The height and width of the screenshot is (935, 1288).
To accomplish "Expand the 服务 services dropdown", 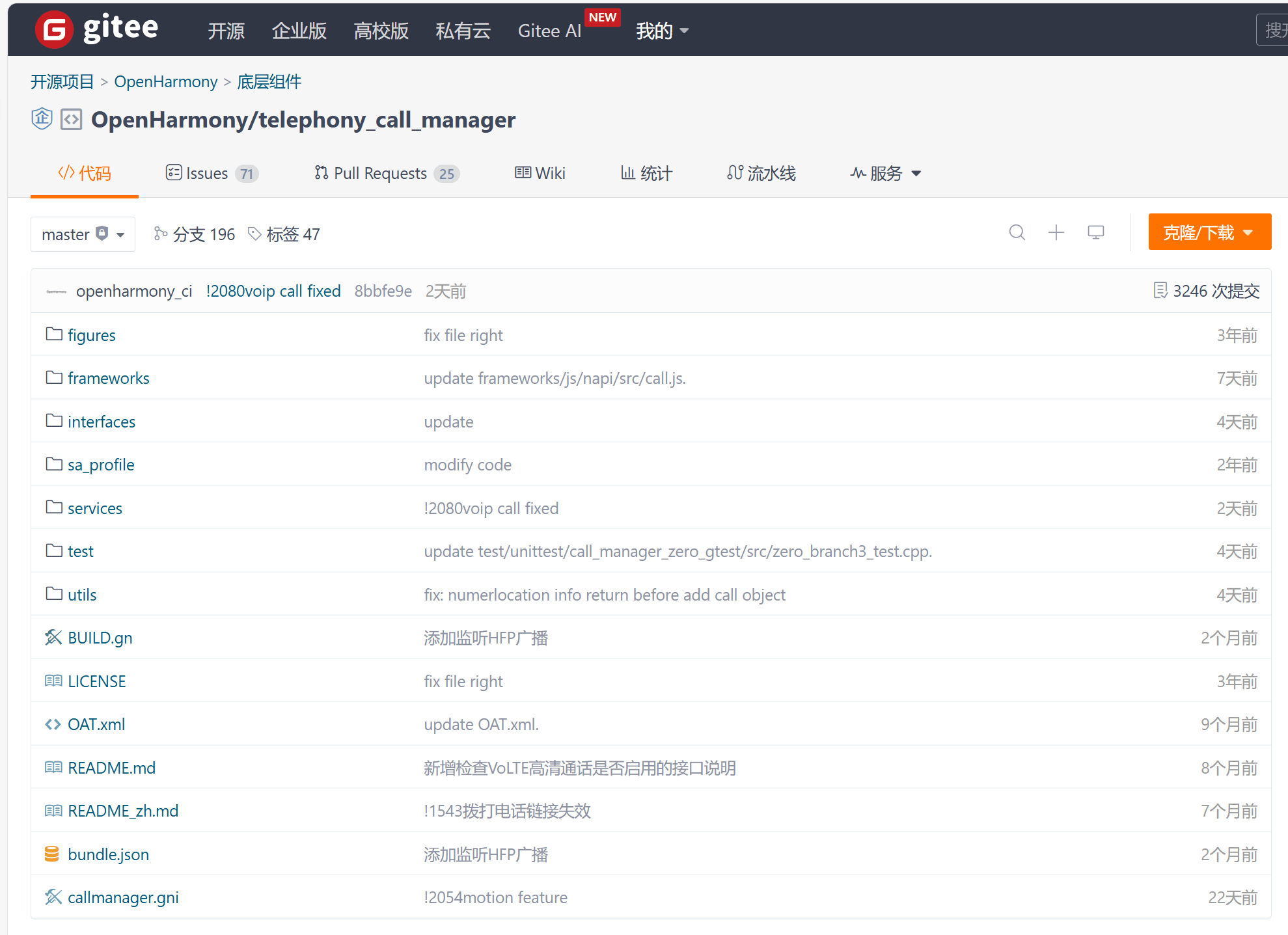I will tap(886, 173).
